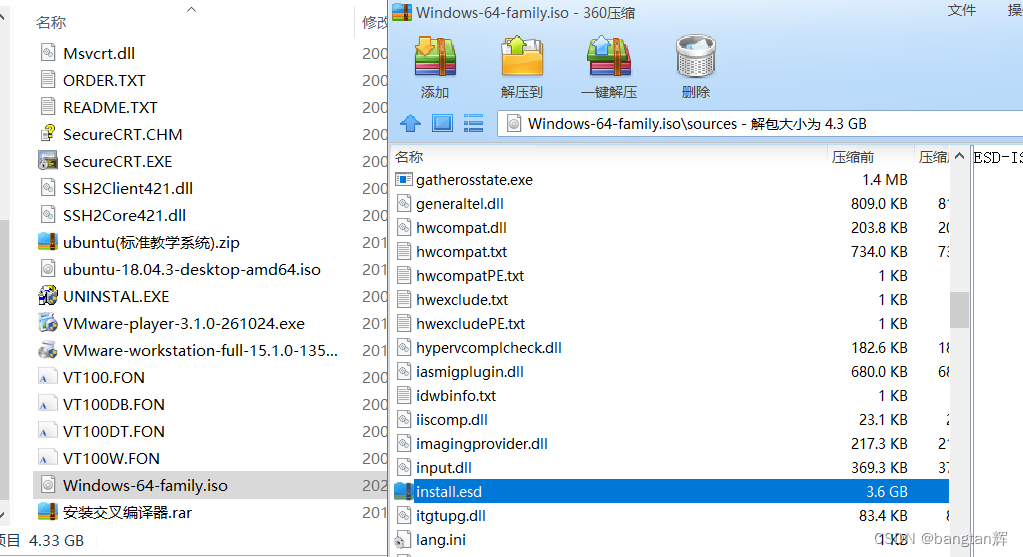Switch to the list view button
Screen dimensions: 1023x557
click(x=474, y=123)
